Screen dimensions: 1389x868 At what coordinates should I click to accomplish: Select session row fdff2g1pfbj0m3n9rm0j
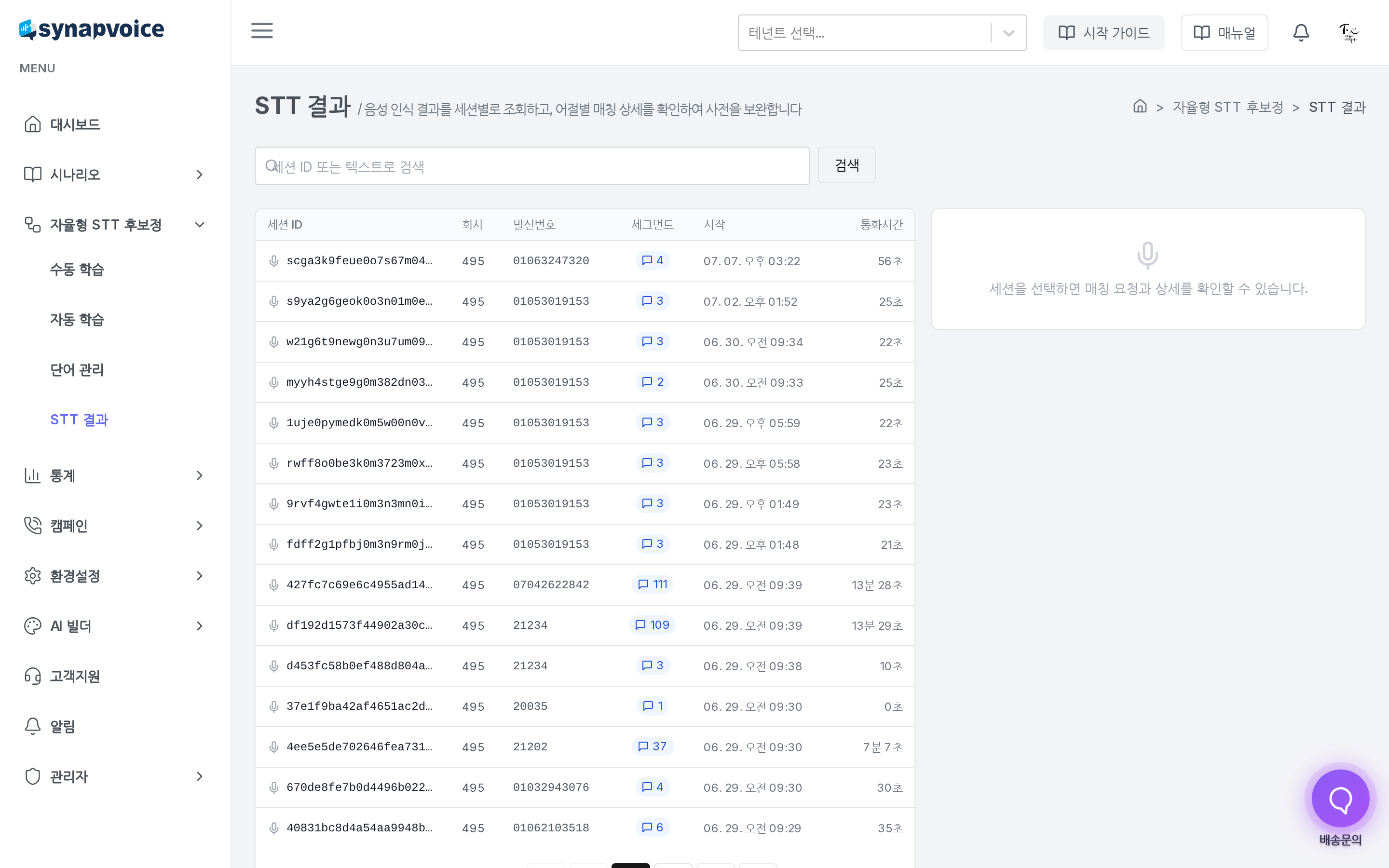tap(585, 544)
